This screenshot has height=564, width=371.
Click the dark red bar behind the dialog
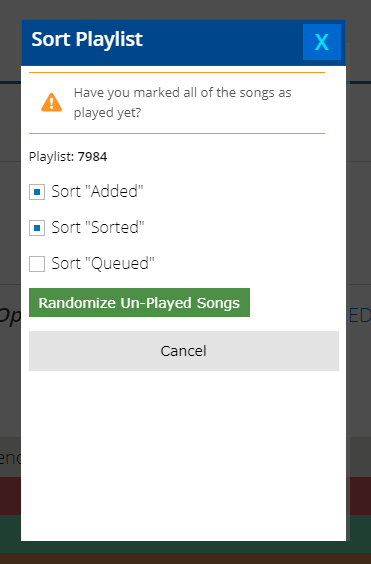click(358, 496)
